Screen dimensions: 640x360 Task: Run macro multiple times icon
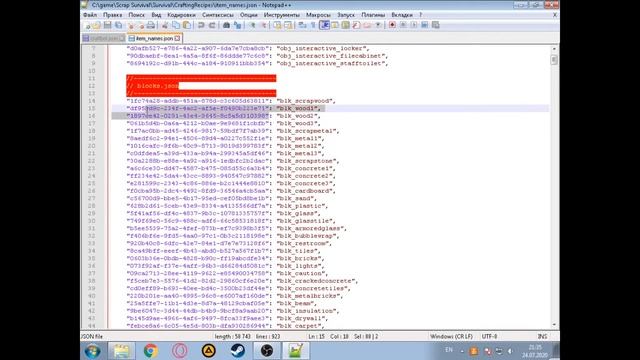coord(424,25)
